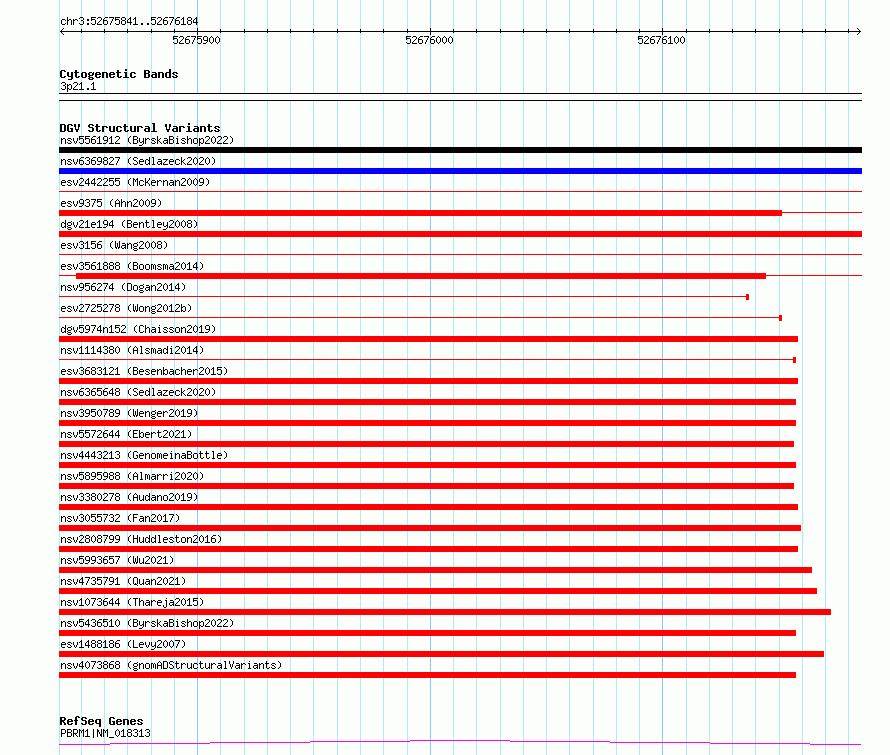Open the nsv4073868 (gnomADStructuralVariants) label

point(171,665)
